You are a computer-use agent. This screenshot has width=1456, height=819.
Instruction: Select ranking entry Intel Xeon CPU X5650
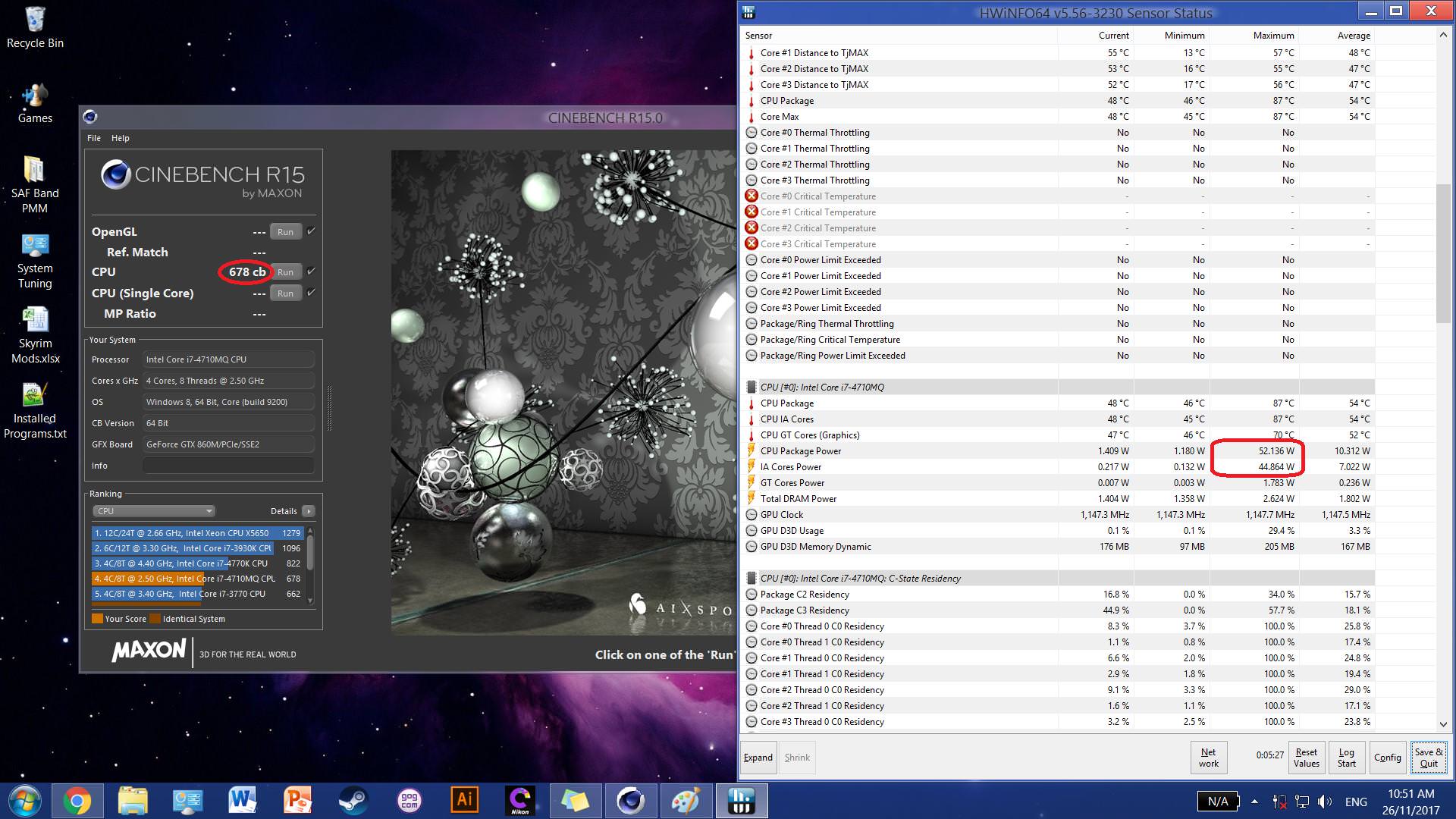pos(197,533)
